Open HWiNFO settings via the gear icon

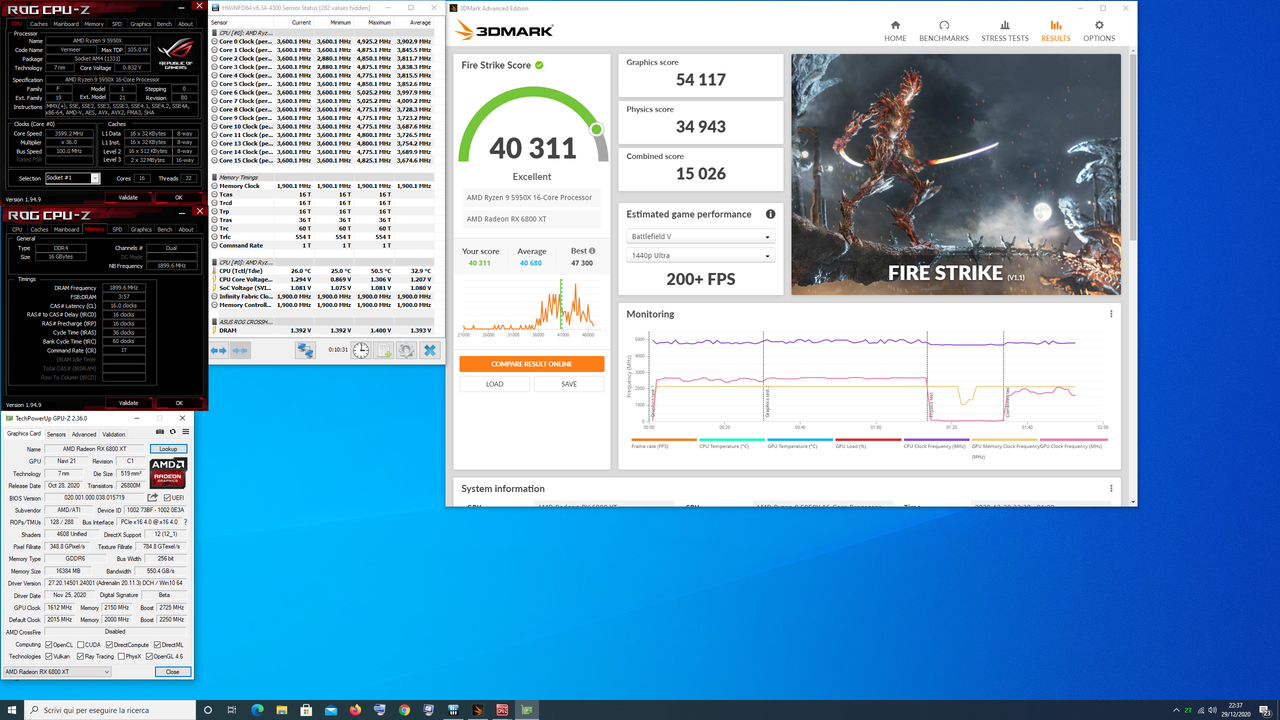click(x=405, y=350)
